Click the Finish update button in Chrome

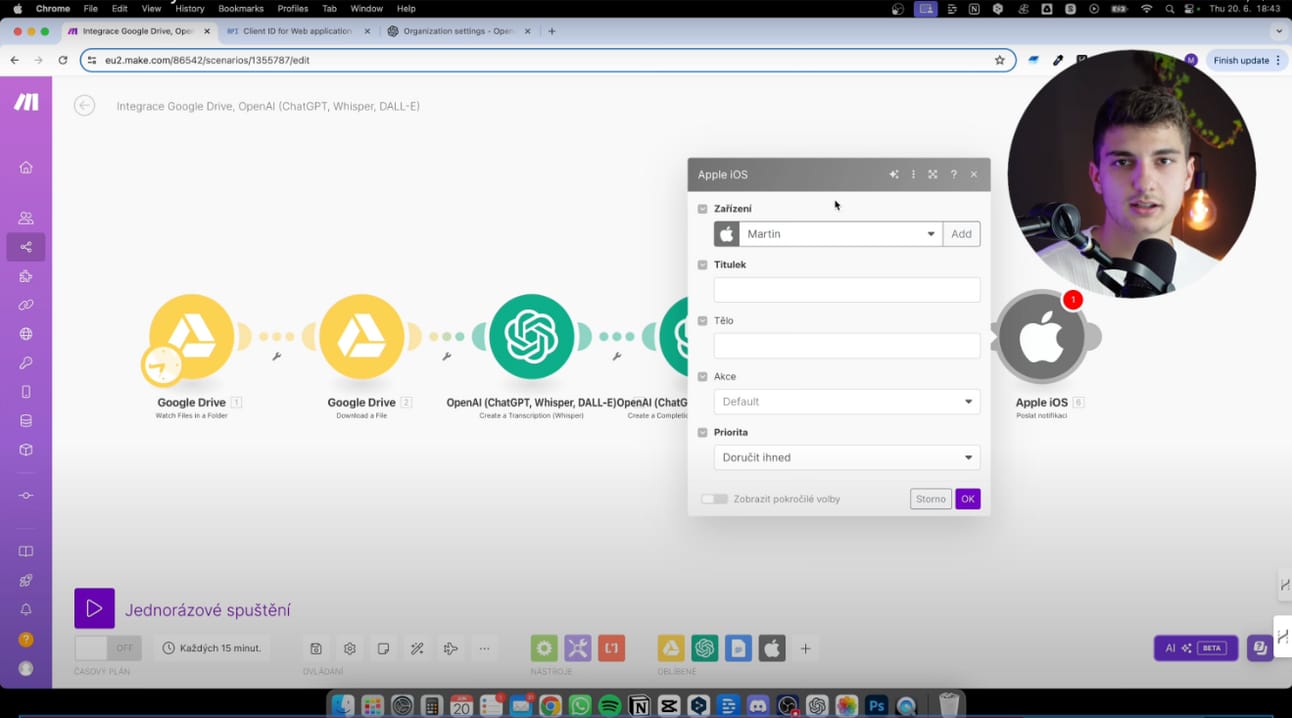(1246, 60)
